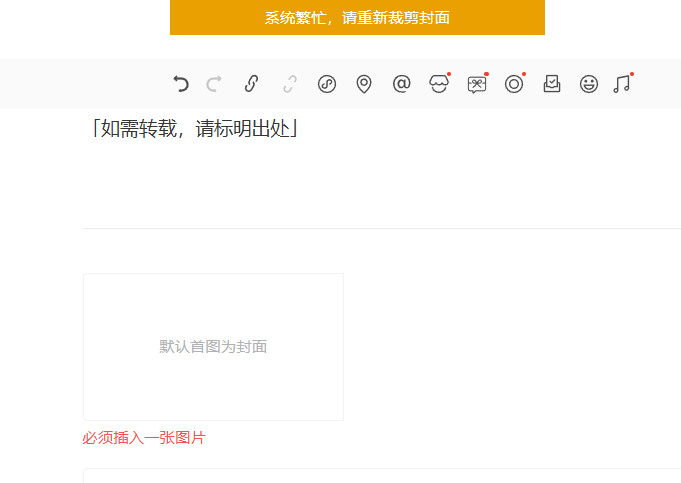Click the greyed unlink icon
Screen dimensions: 681x483
point(290,84)
